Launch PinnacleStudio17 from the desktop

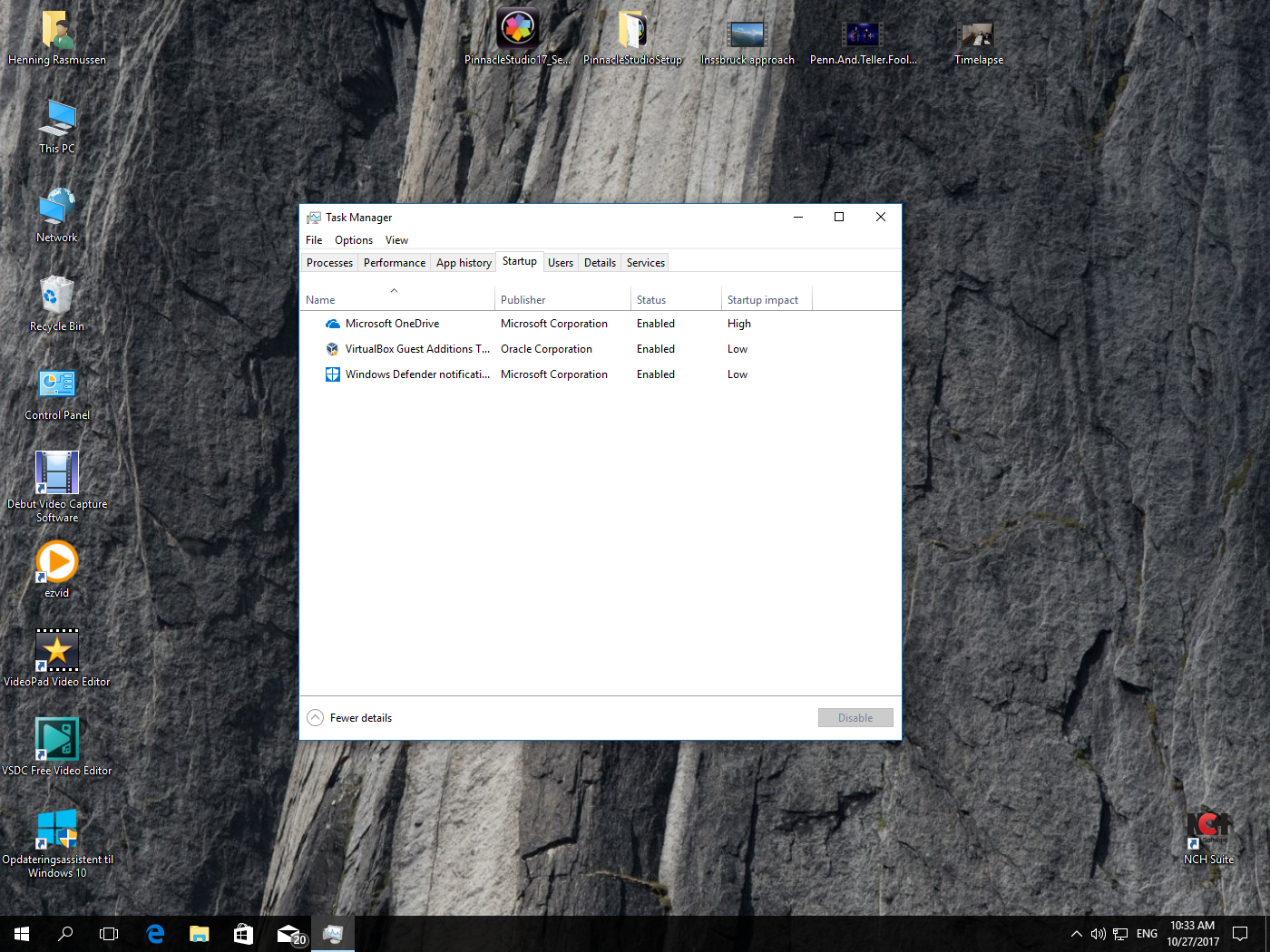tap(517, 27)
